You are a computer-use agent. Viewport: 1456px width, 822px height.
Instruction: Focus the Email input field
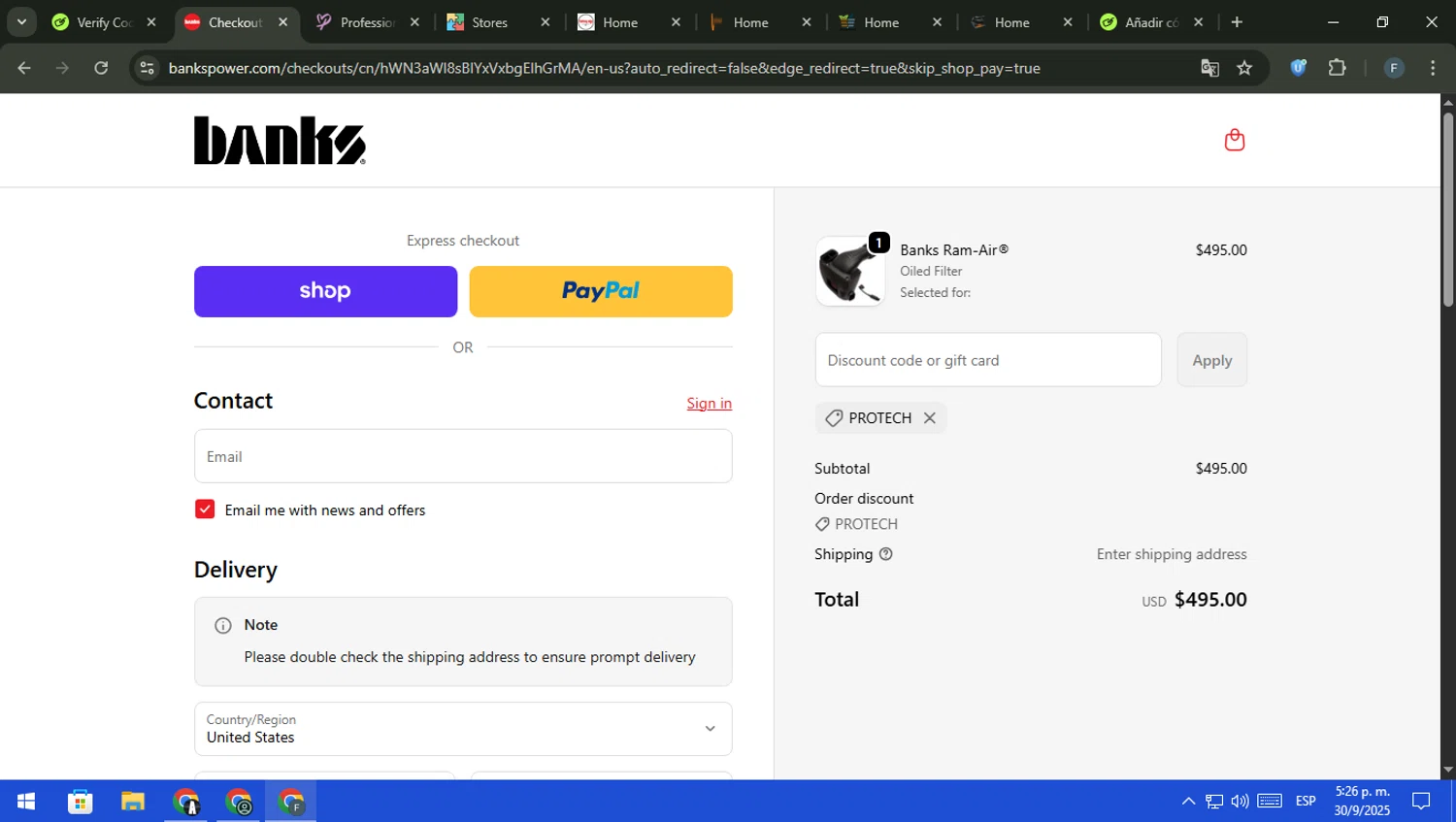point(463,456)
